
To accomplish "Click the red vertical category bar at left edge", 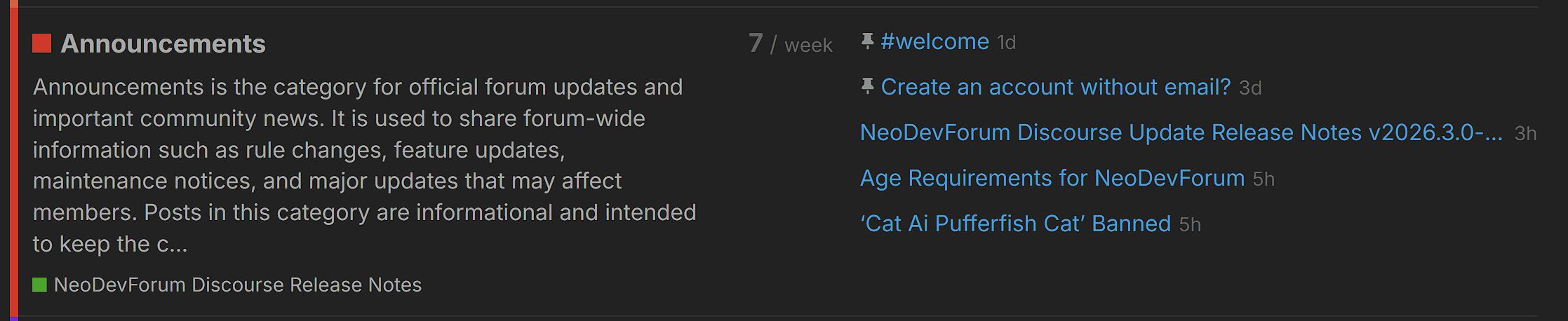I will tap(14, 161).
